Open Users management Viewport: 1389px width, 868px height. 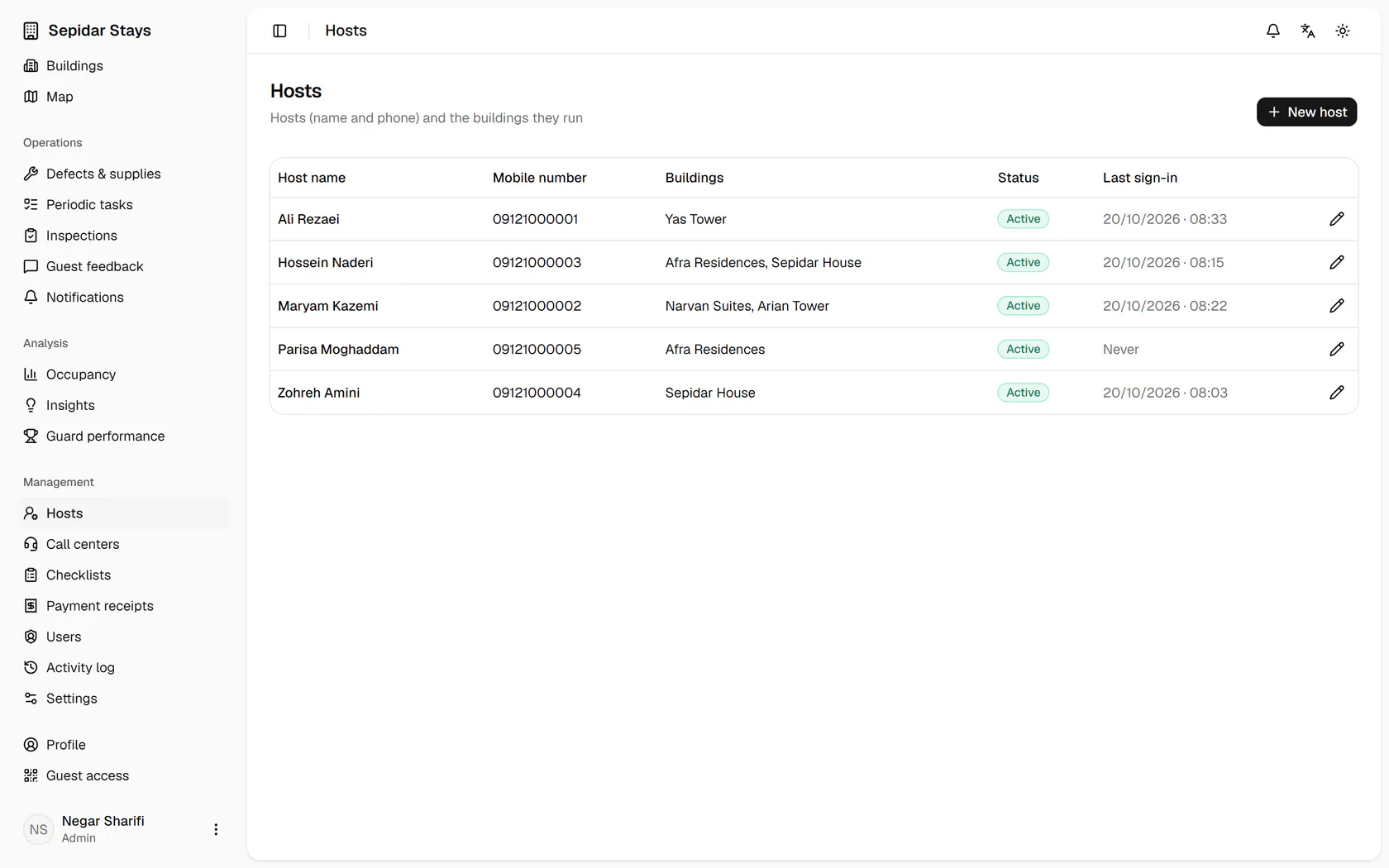pyautogui.click(x=122, y=637)
